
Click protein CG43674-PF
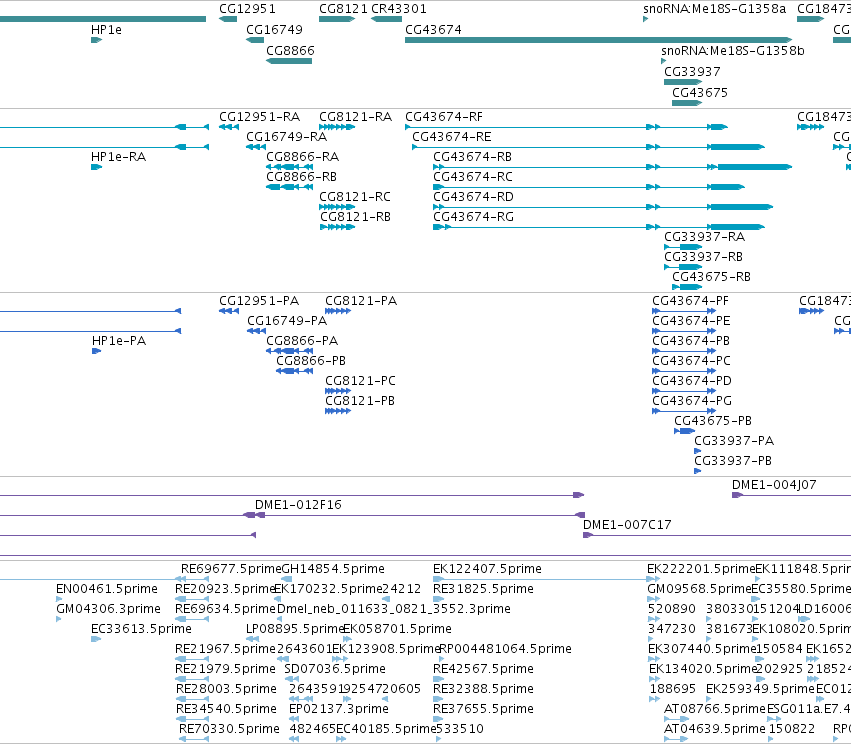click(690, 301)
